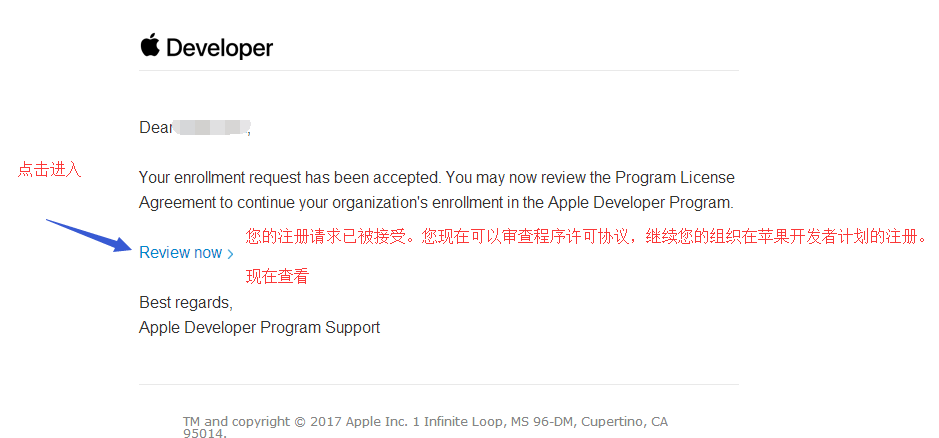The width and height of the screenshot is (939, 438).
Task: Click "Program License" at end of first line
Action: point(674,178)
